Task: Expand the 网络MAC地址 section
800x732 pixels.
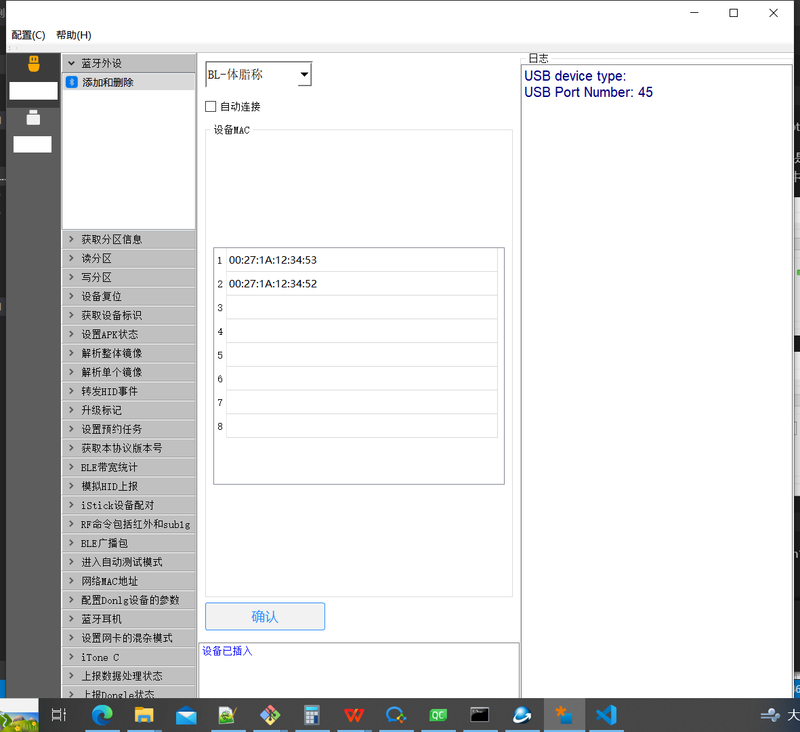Action: (x=129, y=581)
